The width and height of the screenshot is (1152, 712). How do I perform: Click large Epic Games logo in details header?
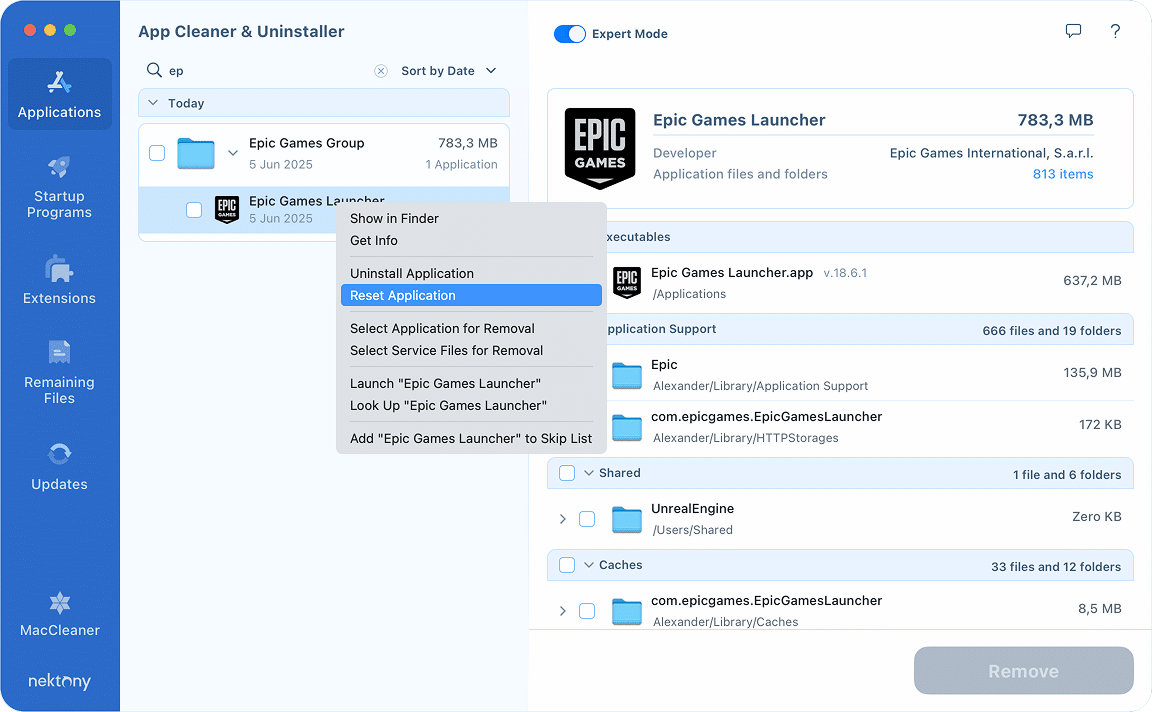[600, 148]
